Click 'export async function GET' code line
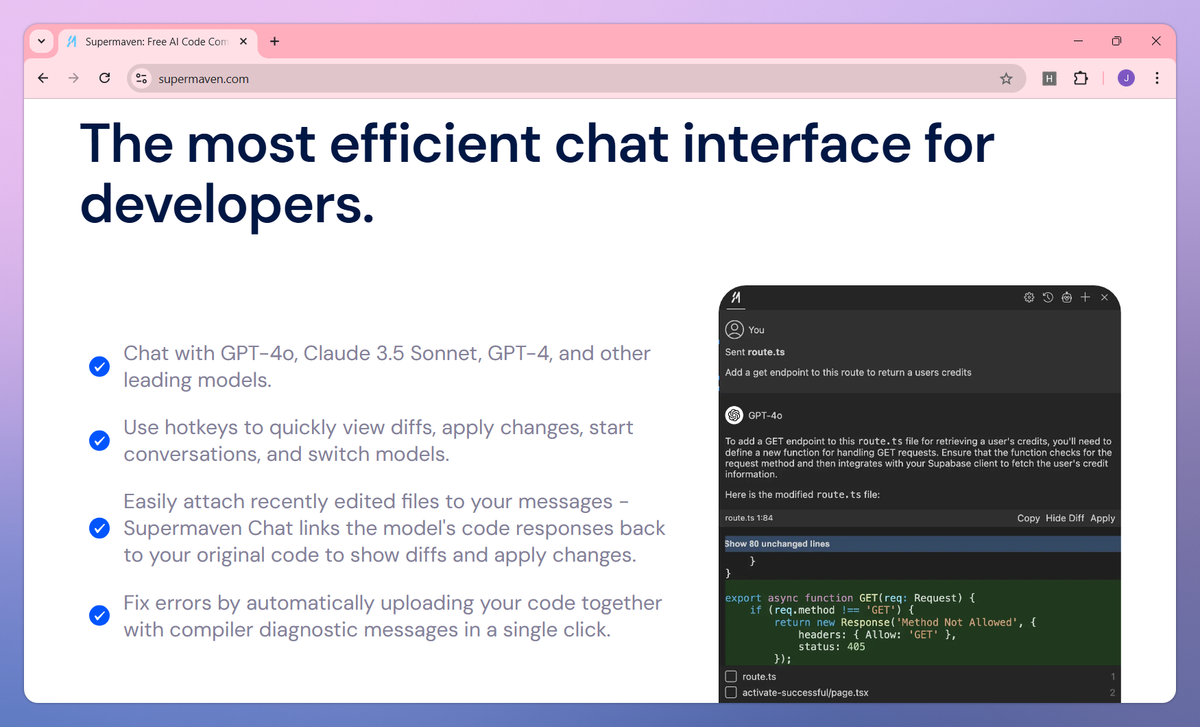 point(849,598)
